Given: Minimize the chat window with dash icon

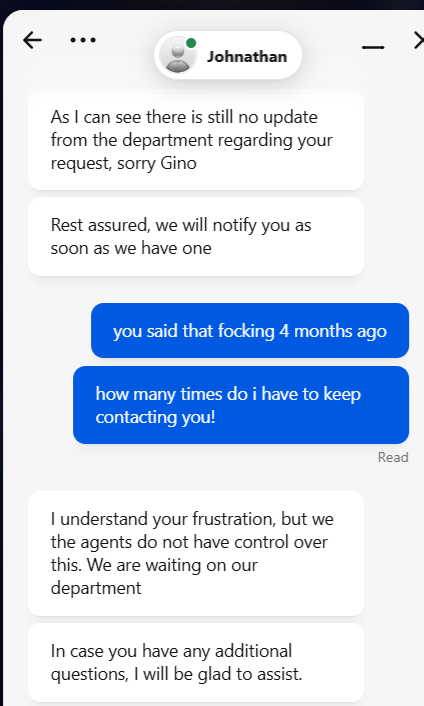Looking at the screenshot, I should 373,47.
